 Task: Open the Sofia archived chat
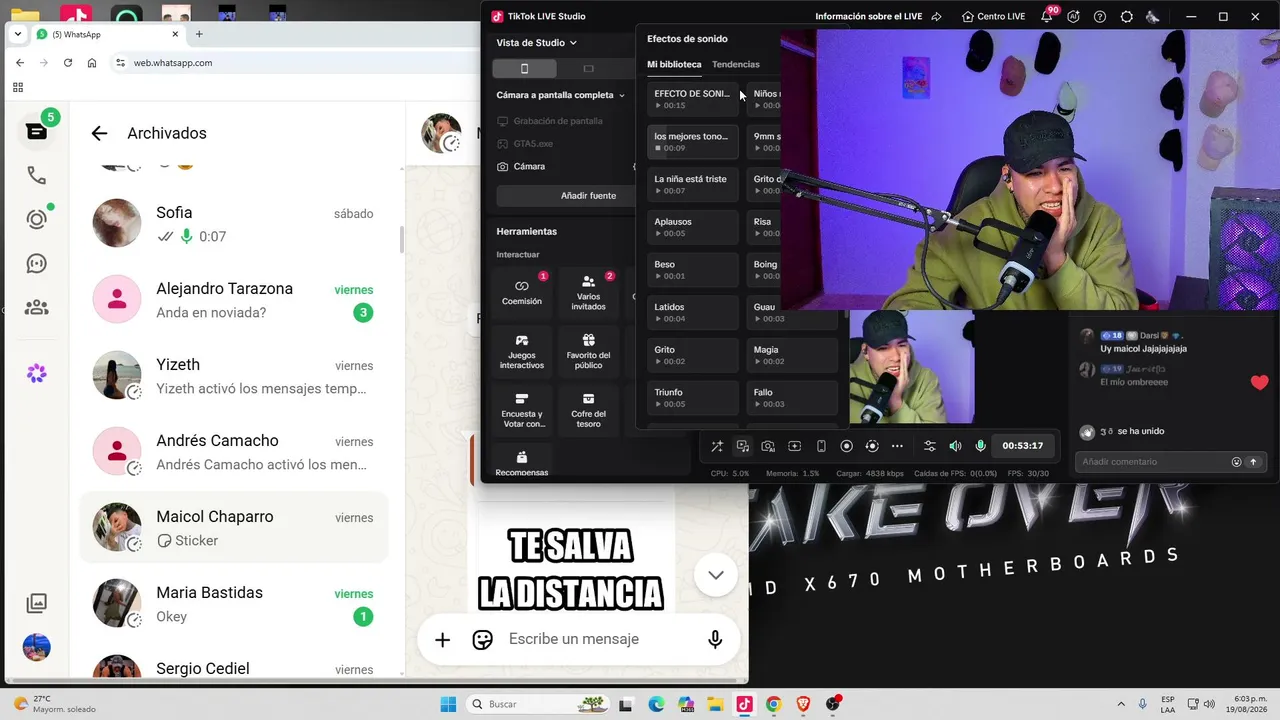pyautogui.click(x=234, y=224)
